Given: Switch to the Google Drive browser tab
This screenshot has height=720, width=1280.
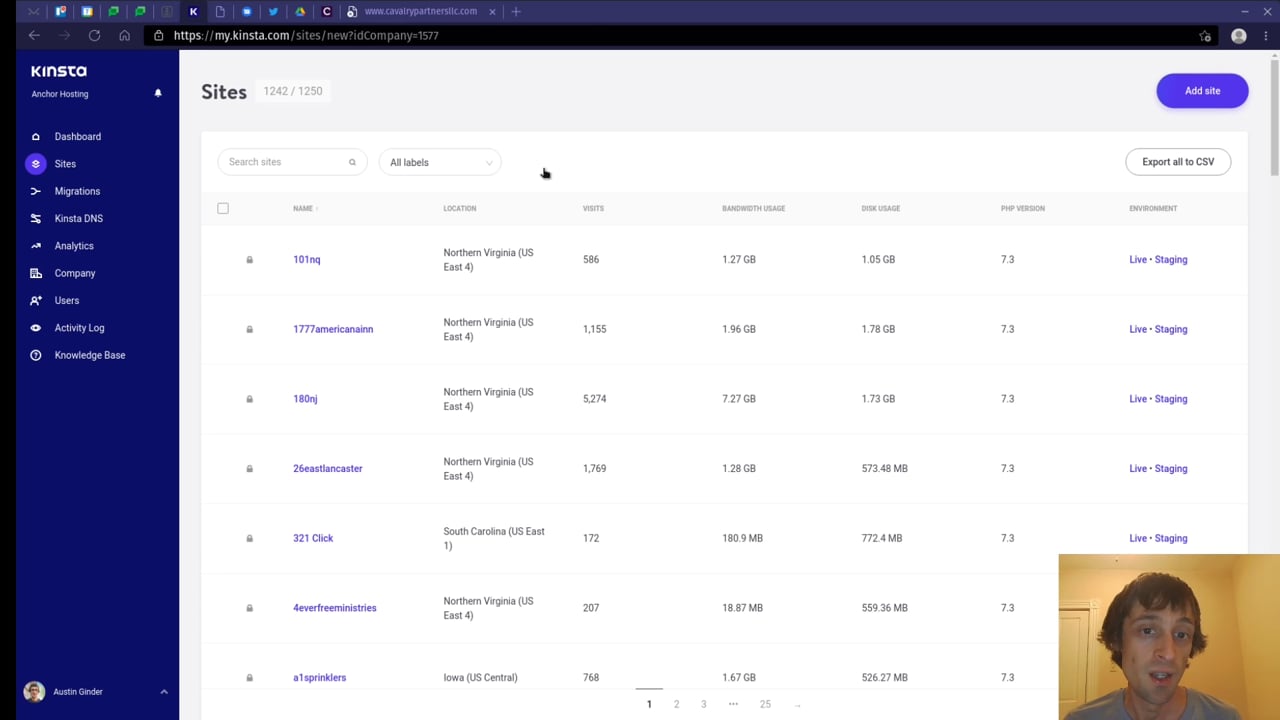Looking at the screenshot, I should click(x=300, y=12).
